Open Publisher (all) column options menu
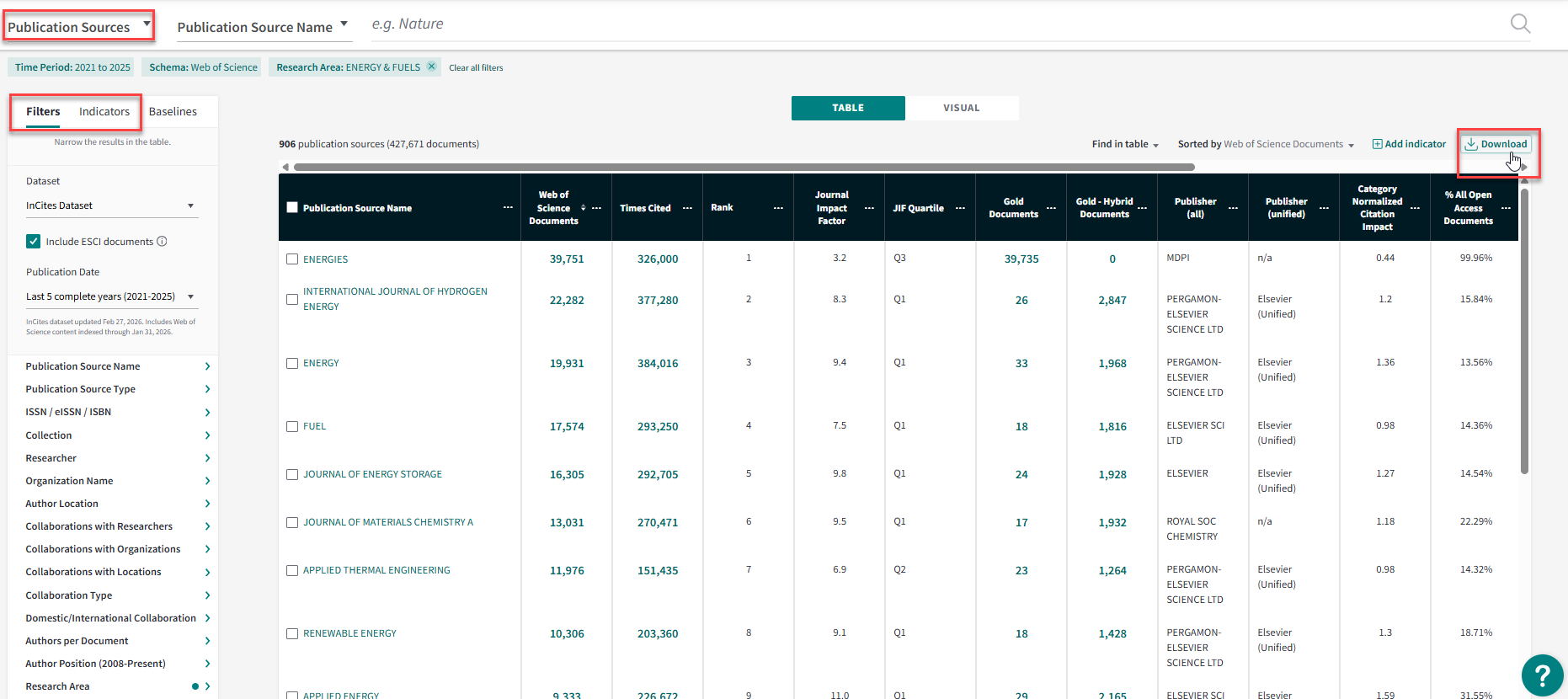 (x=1233, y=208)
